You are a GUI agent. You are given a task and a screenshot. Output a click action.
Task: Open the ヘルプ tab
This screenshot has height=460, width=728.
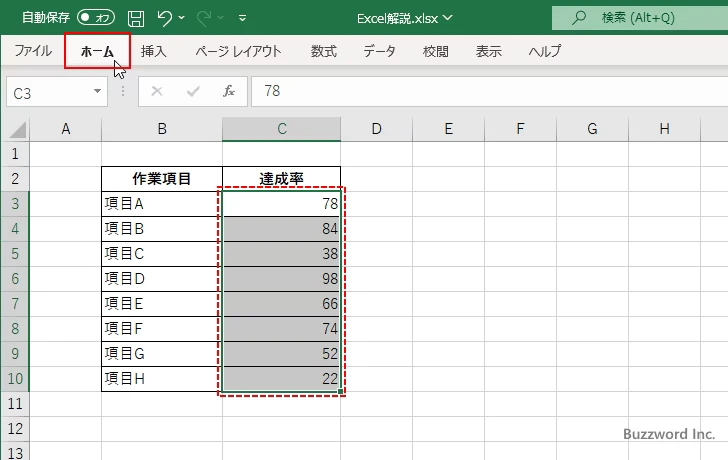545,51
